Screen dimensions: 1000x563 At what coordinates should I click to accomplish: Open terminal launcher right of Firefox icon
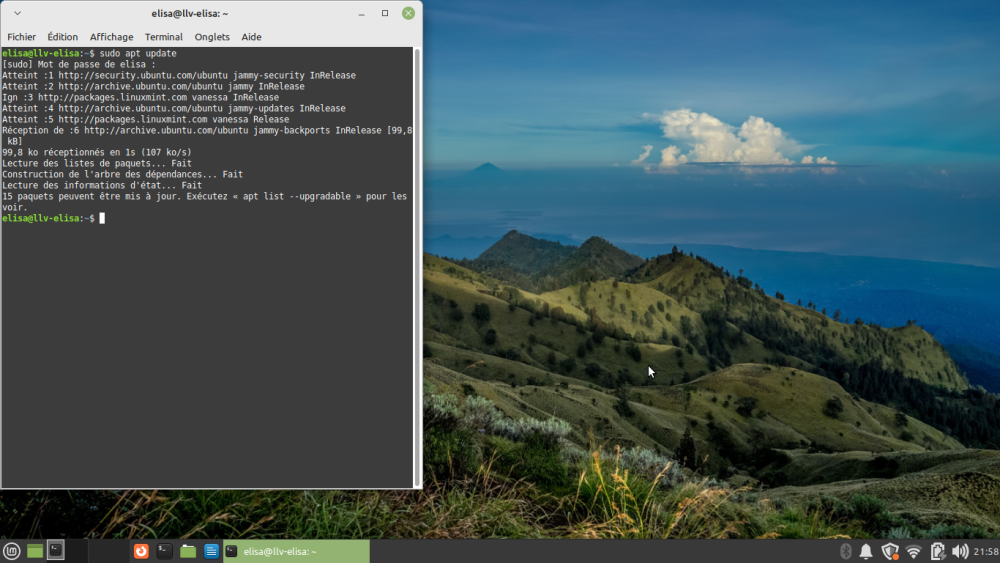pos(165,551)
